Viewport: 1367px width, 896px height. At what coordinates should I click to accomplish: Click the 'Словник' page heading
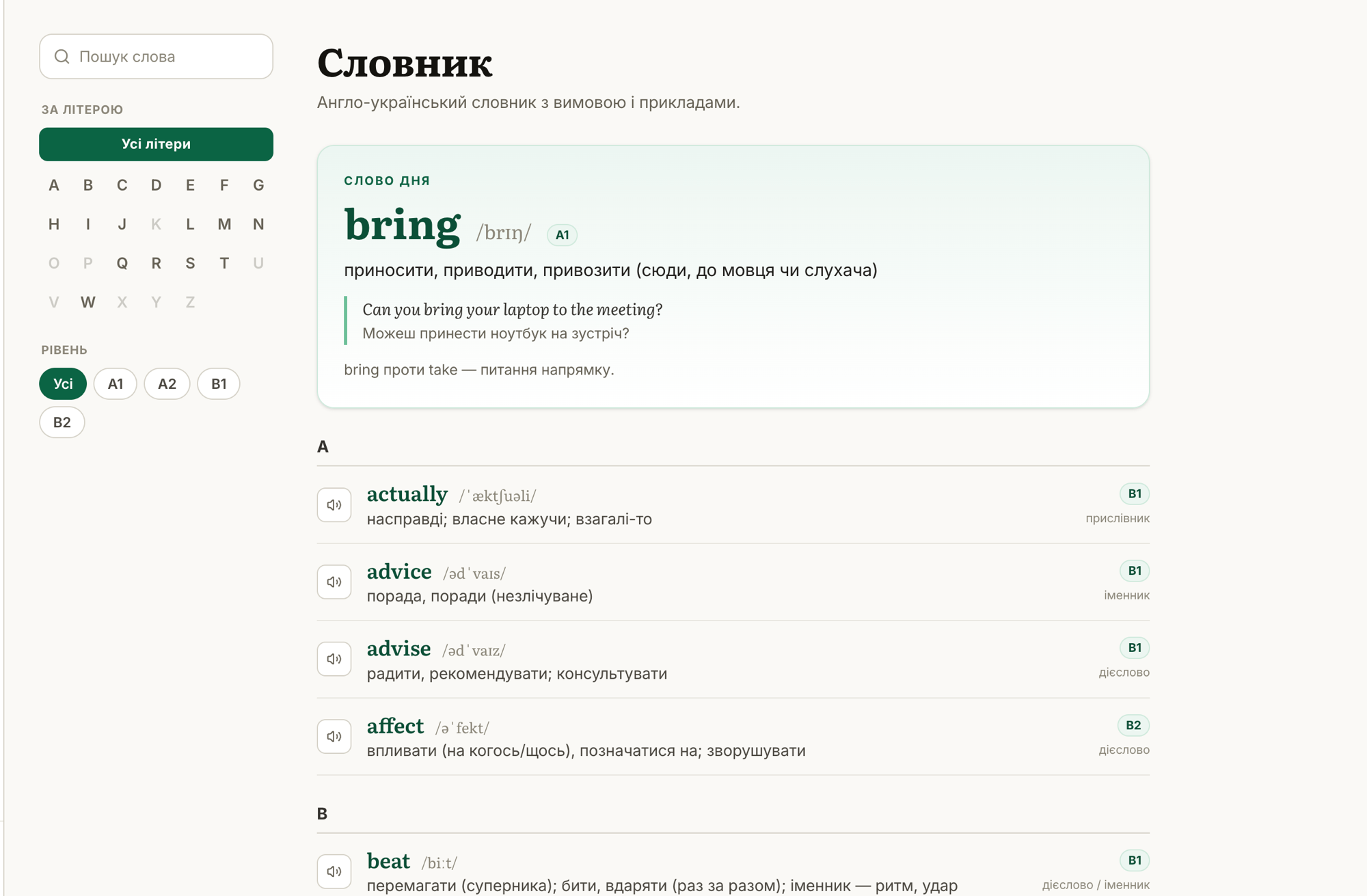405,63
